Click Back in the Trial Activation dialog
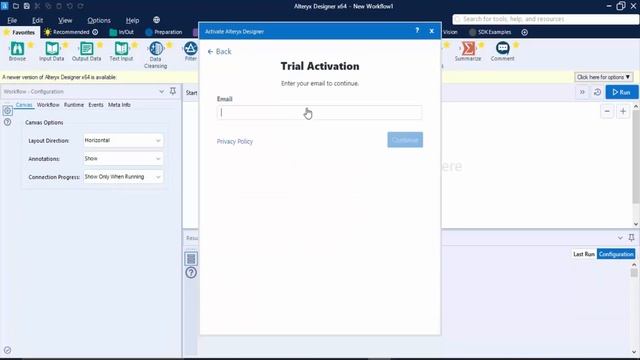The height and width of the screenshot is (360, 640). 220,51
